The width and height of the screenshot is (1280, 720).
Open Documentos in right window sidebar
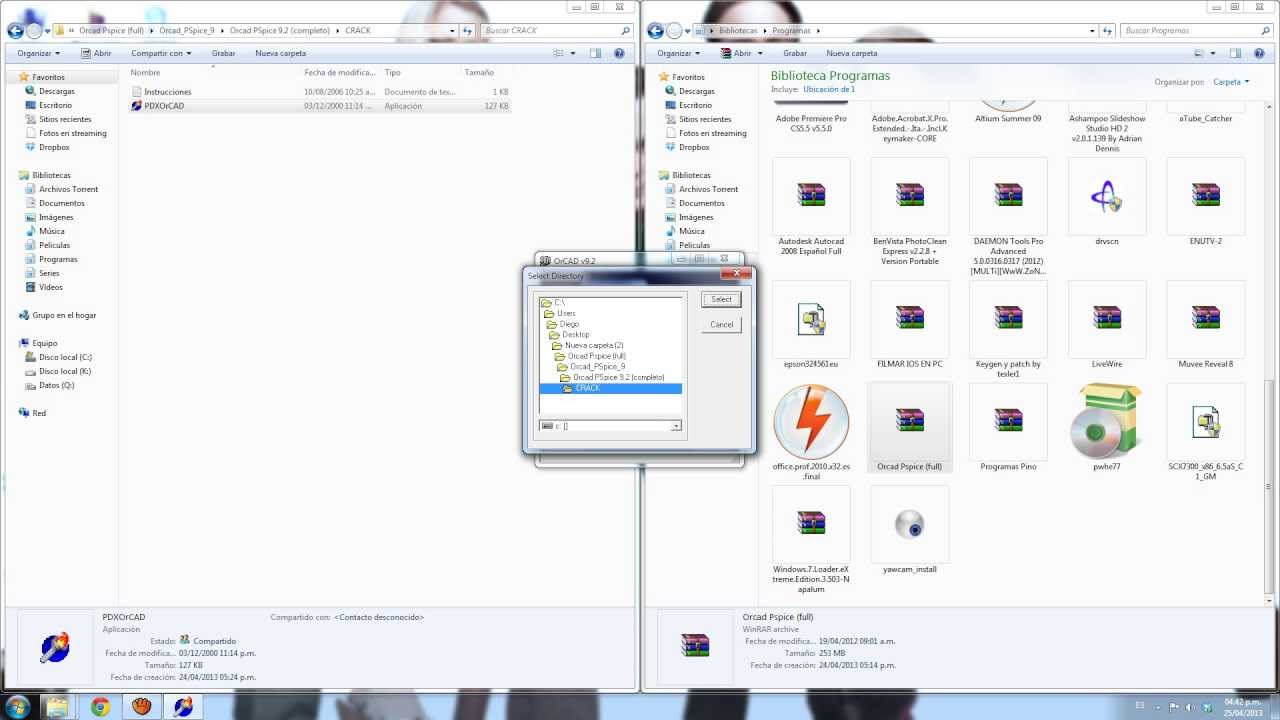point(702,203)
